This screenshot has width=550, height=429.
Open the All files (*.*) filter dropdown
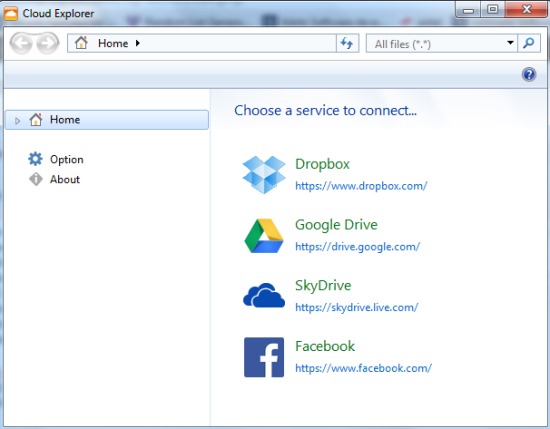pos(510,43)
